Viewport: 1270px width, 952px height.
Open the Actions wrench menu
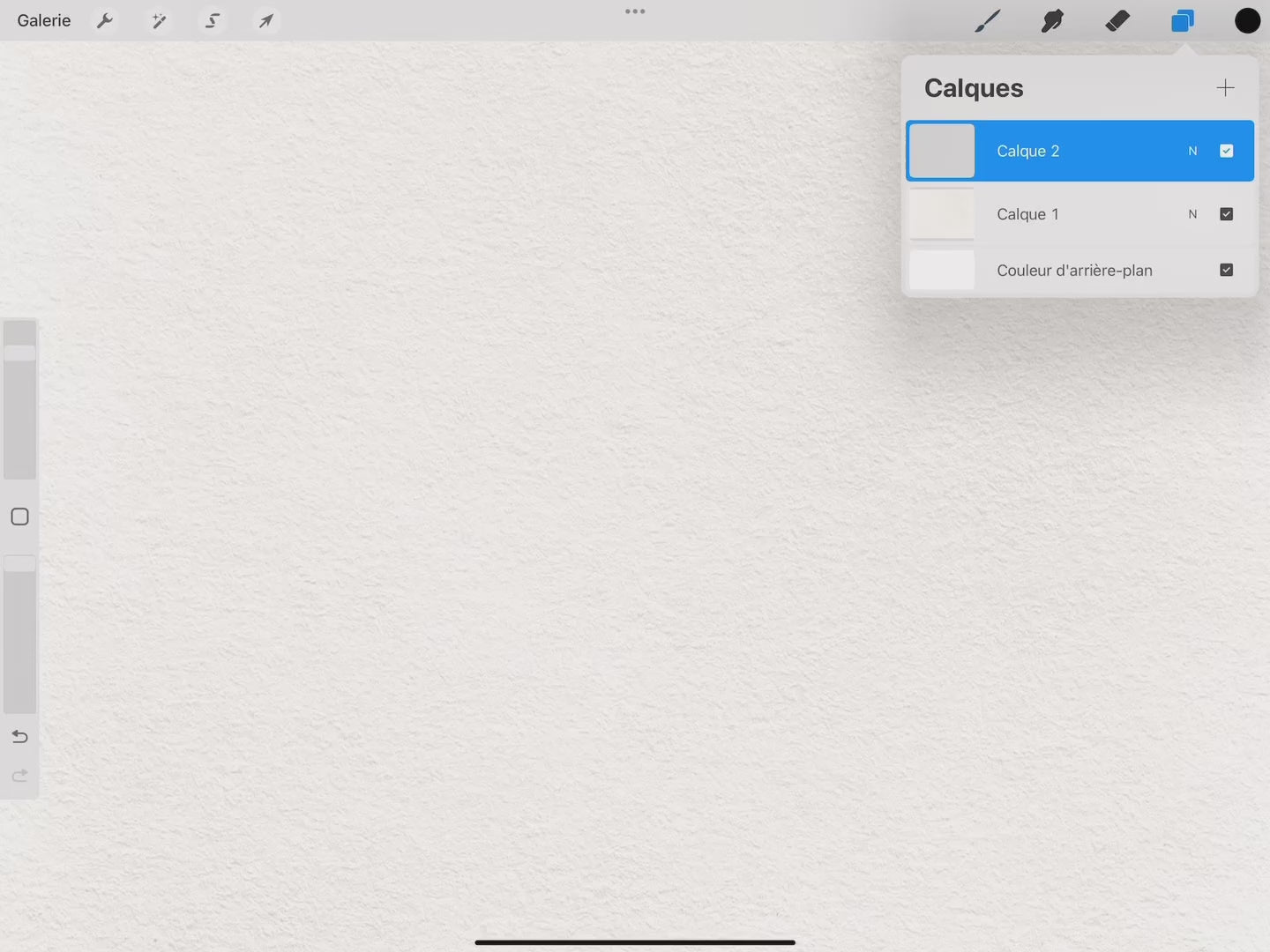pos(105,20)
